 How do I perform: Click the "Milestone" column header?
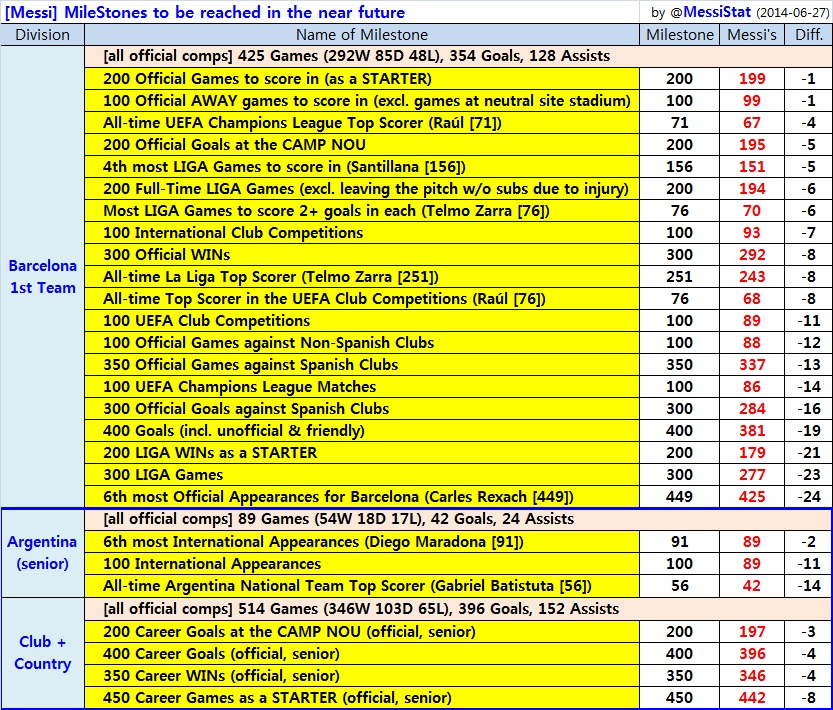click(679, 35)
